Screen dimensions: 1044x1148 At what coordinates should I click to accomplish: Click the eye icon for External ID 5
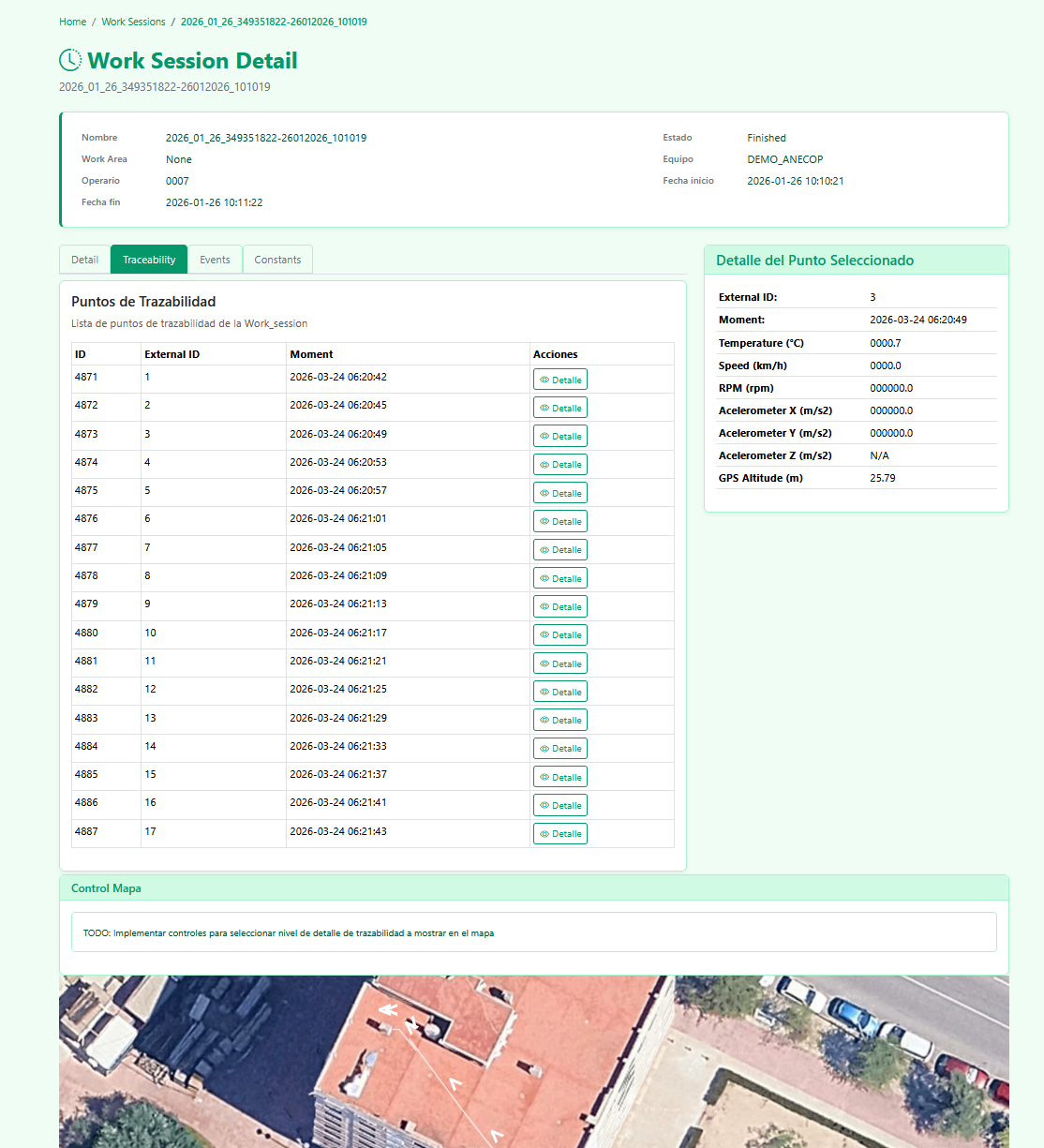click(x=544, y=494)
